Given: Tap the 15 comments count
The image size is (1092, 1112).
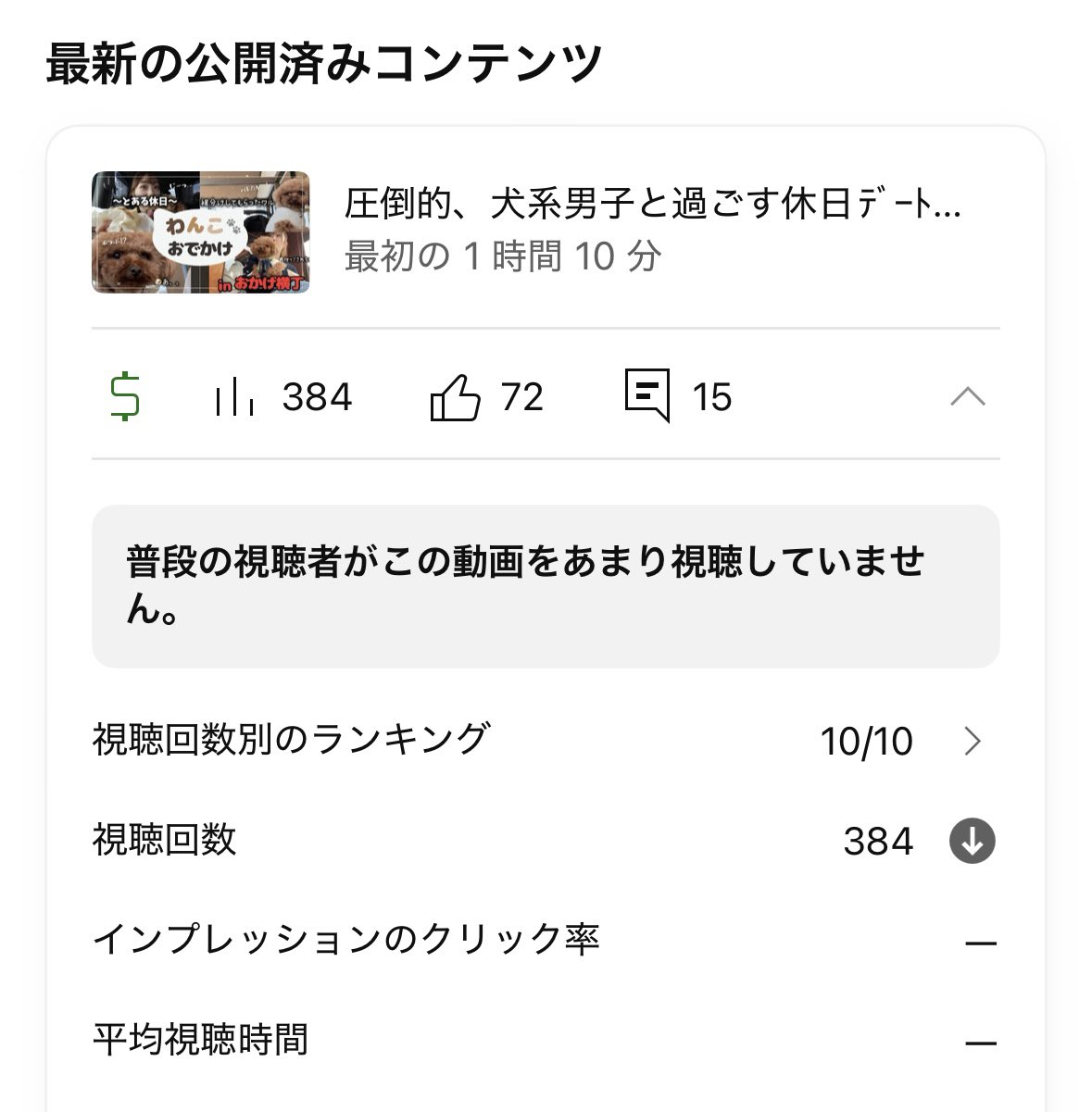Looking at the screenshot, I should pos(711,397).
